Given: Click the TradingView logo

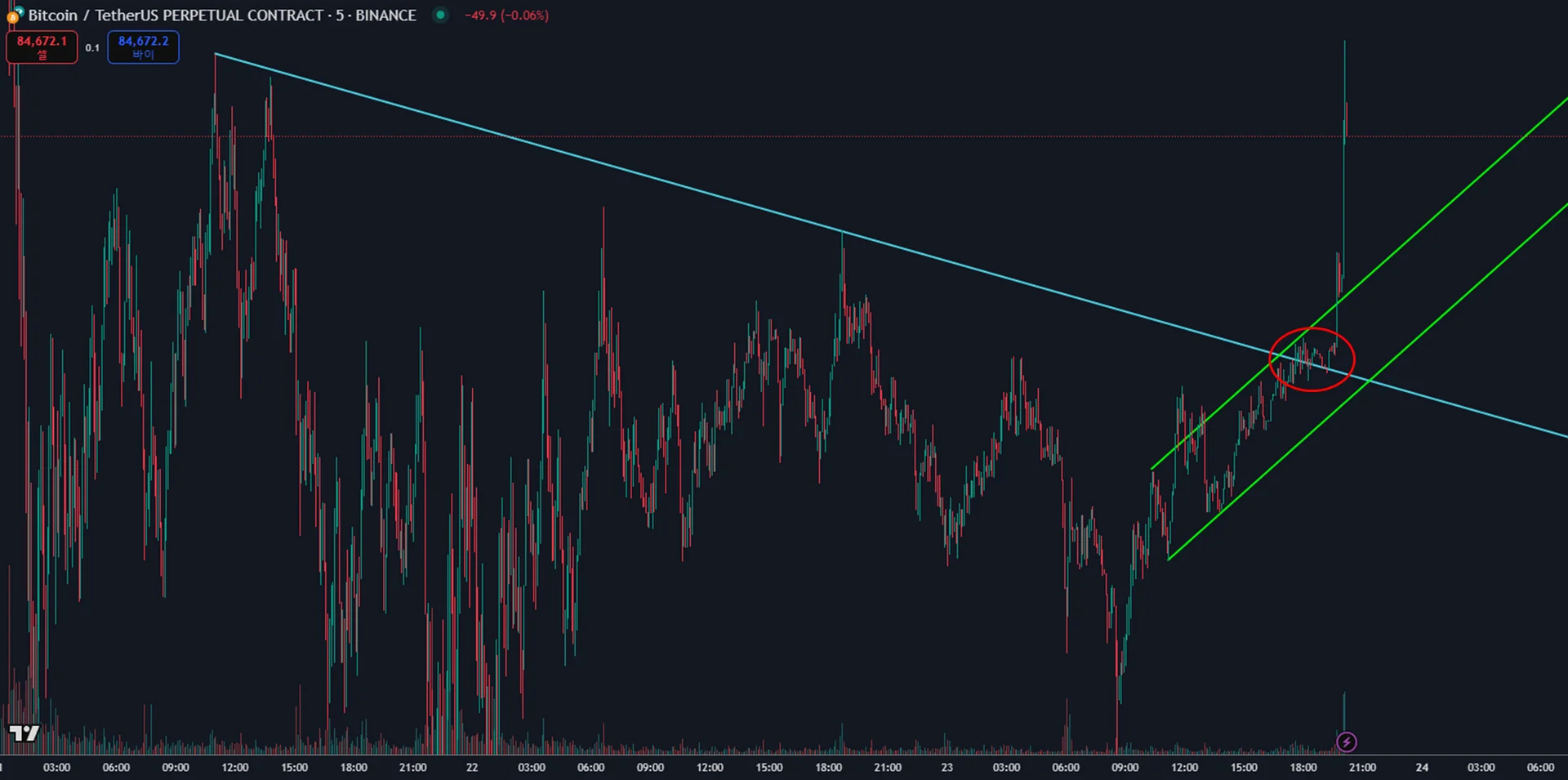Looking at the screenshot, I should [x=24, y=733].
